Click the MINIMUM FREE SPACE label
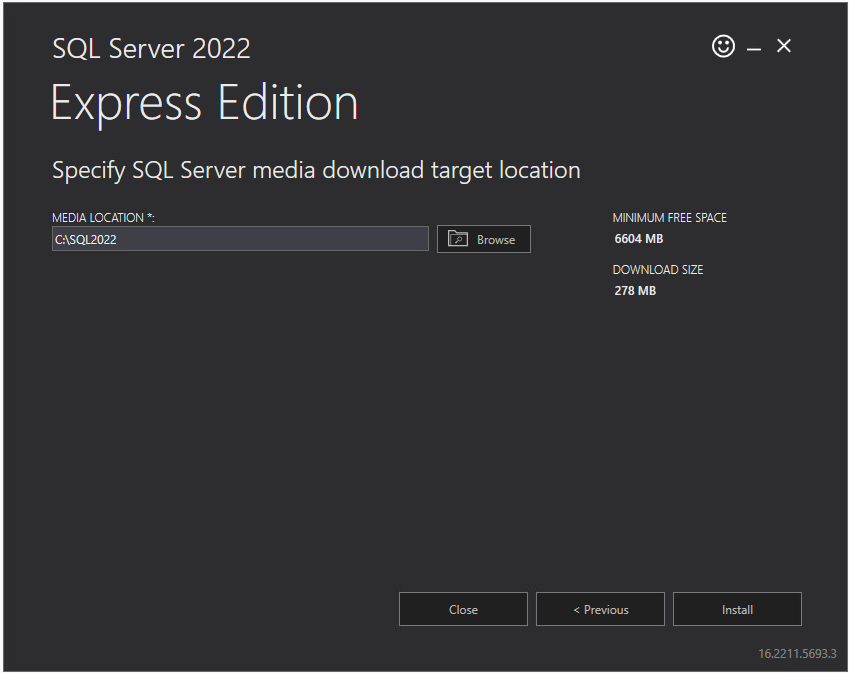The image size is (849, 673). (x=669, y=218)
